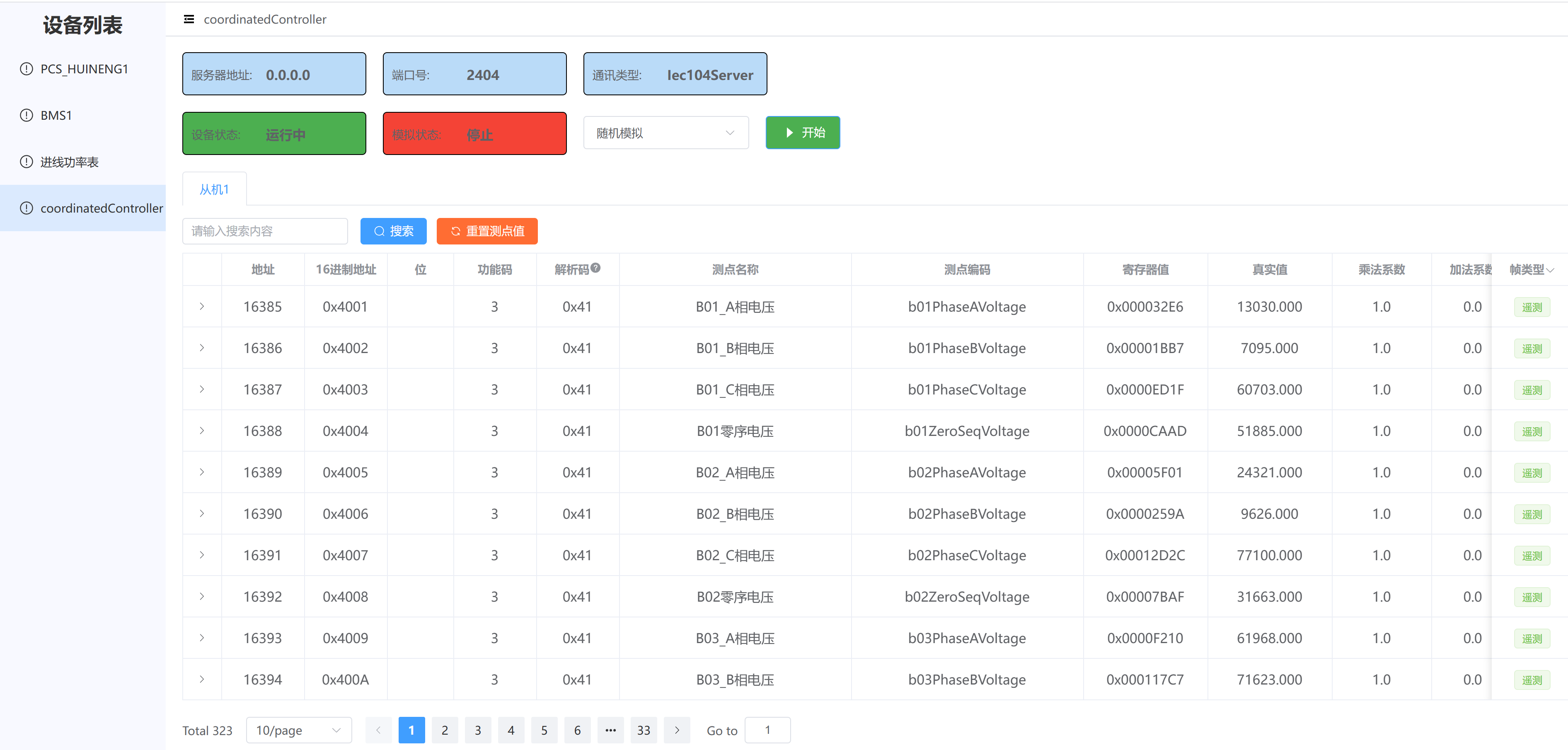Click the info icon beside 进线功率表
Screen dimensions: 1568x750
click(26, 162)
